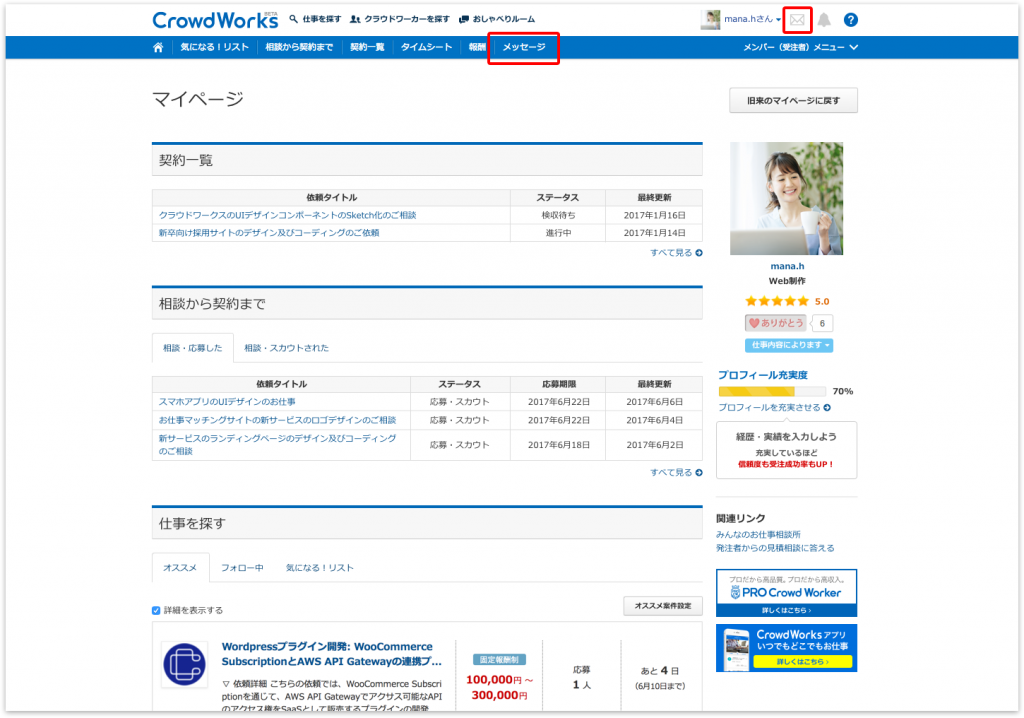Click the notification bell icon
1024x718 pixels.
pos(824,19)
